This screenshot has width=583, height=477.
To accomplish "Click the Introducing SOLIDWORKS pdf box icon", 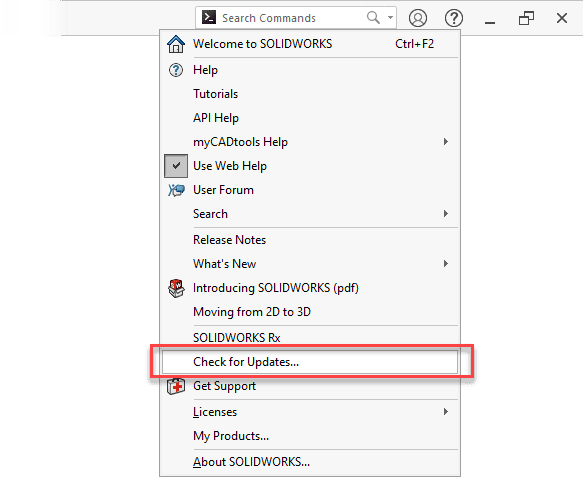I will (x=176, y=289).
